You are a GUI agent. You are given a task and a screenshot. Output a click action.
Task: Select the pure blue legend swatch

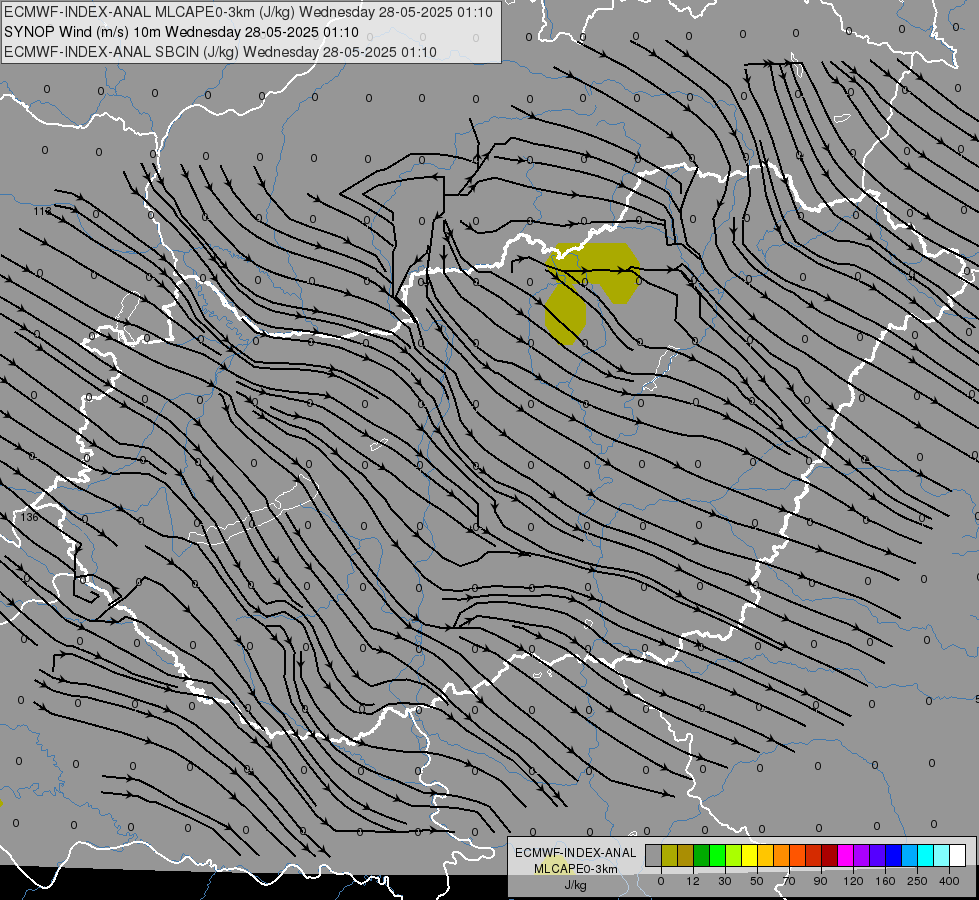pyautogui.click(x=894, y=855)
